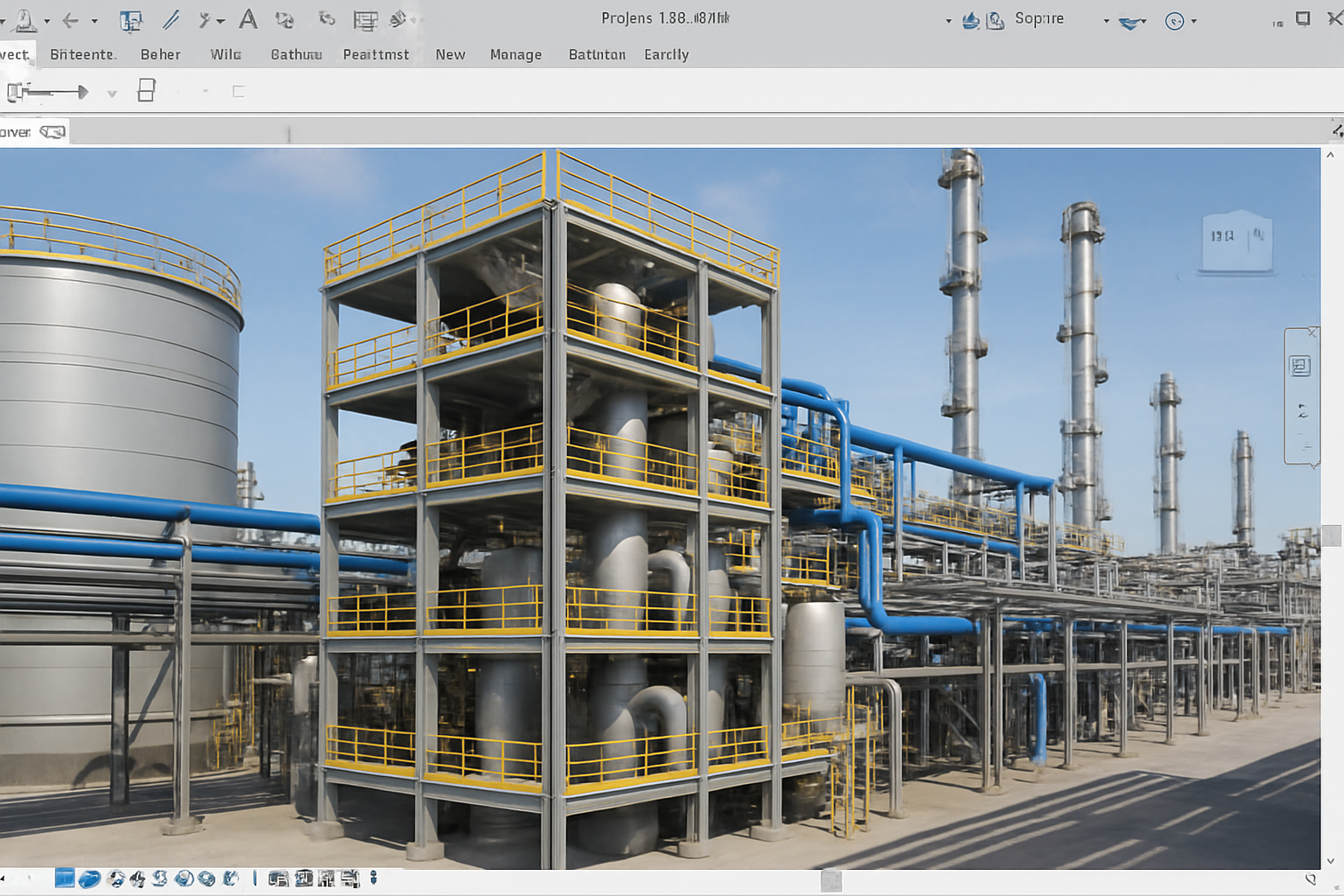Image resolution: width=1344 pixels, height=896 pixels.
Task: Click the icon at the tab bar's right end
Action: click(1337, 130)
